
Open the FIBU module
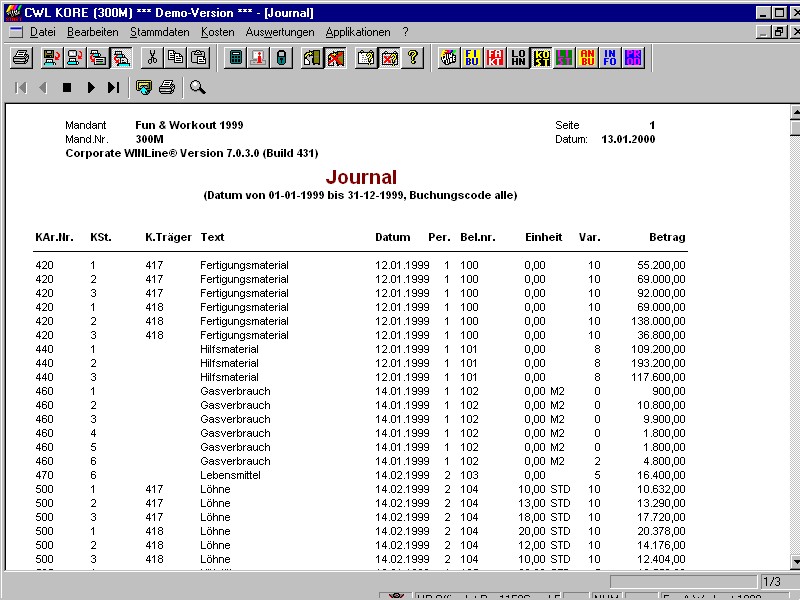click(x=472, y=58)
